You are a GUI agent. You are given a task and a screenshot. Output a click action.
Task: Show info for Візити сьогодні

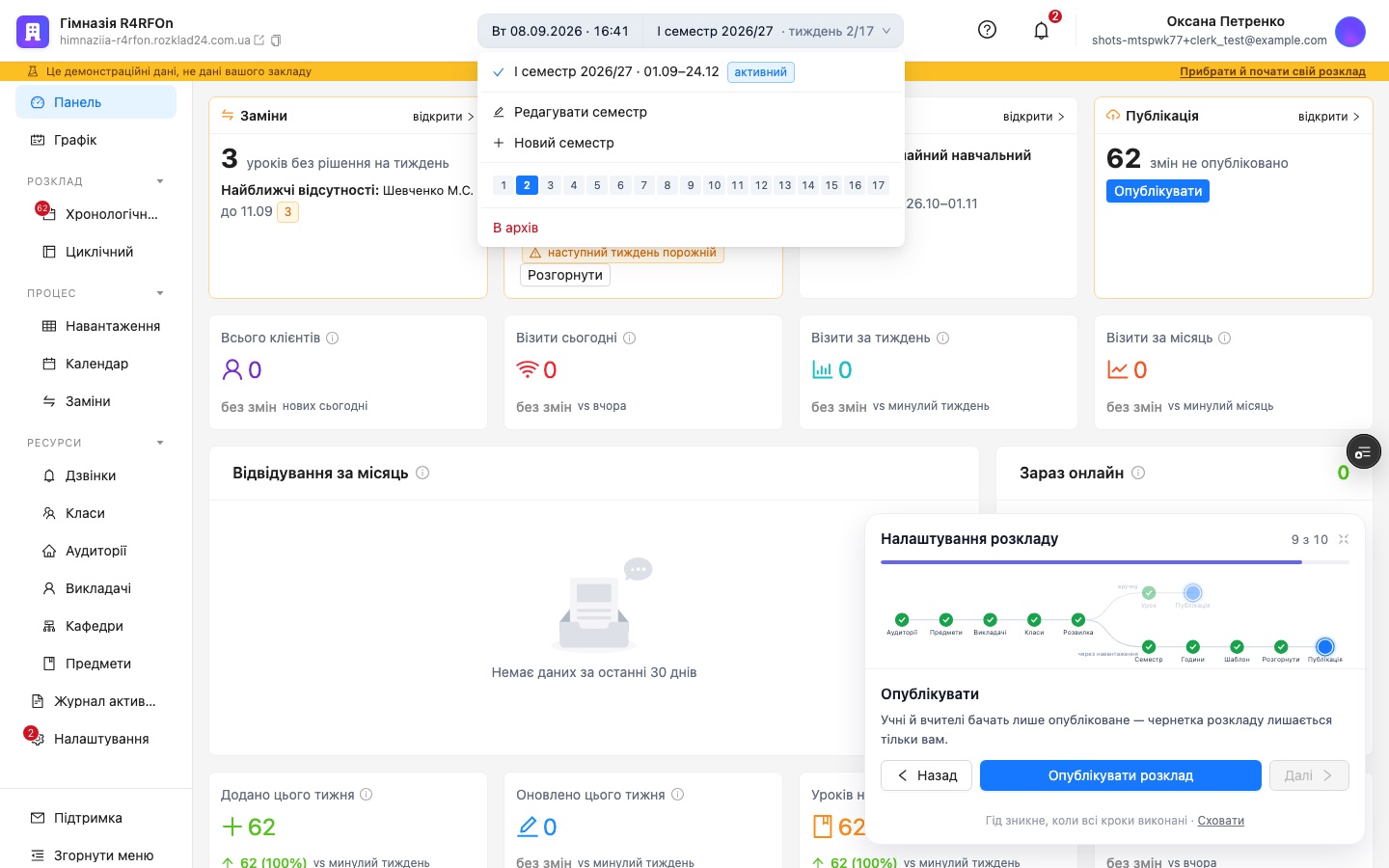coord(630,338)
